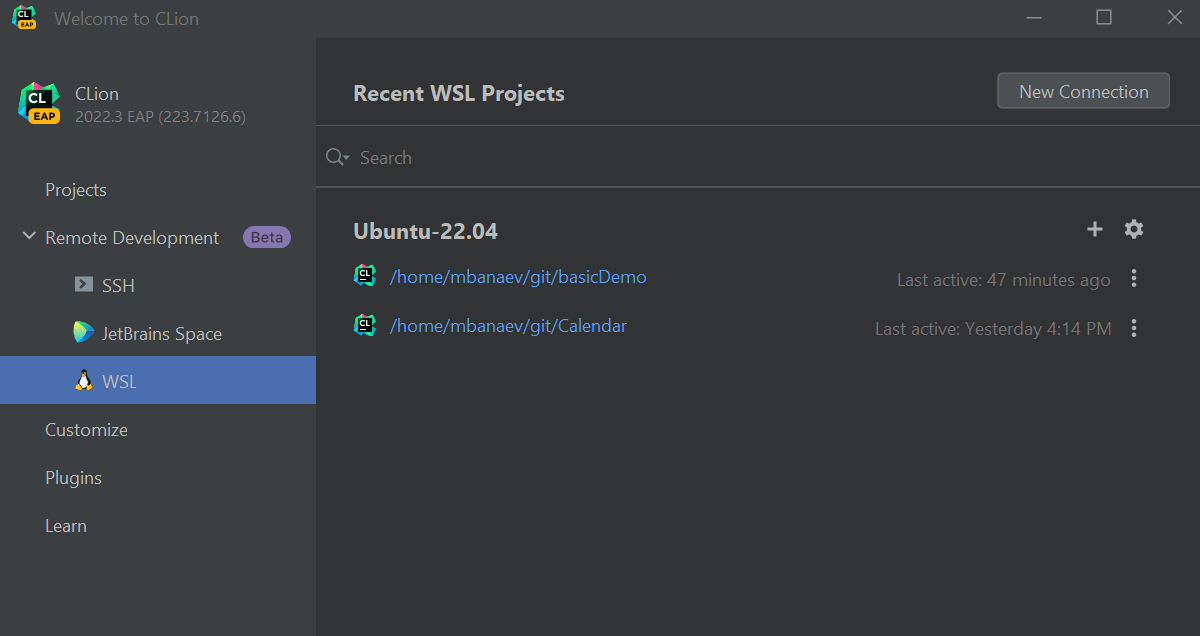The image size is (1200, 636).
Task: Click the basicDemo project CLion icon
Action: pos(365,276)
